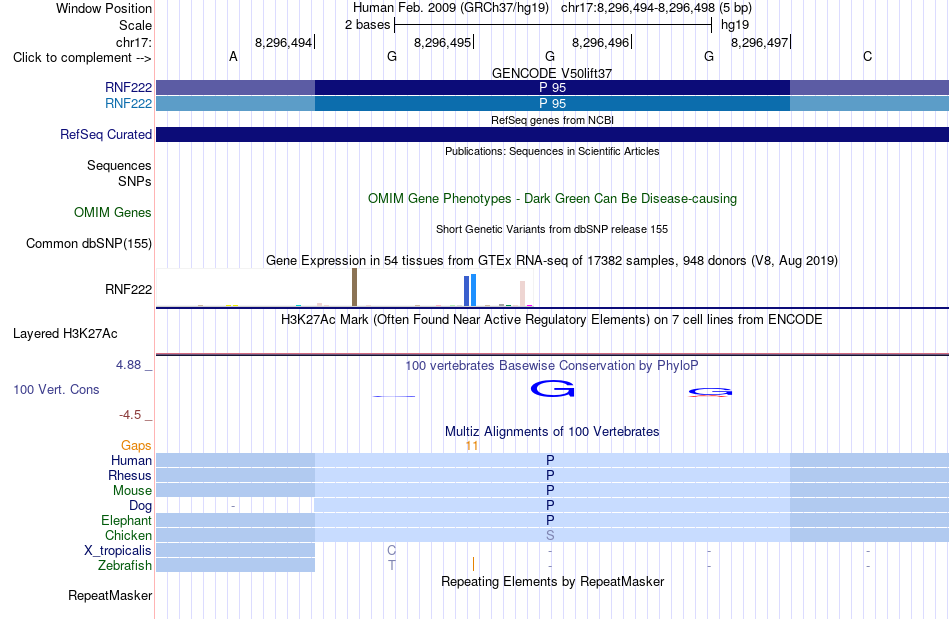Click the P amino acid in Dog row
The height and width of the screenshot is (619, 950).
(x=550, y=505)
